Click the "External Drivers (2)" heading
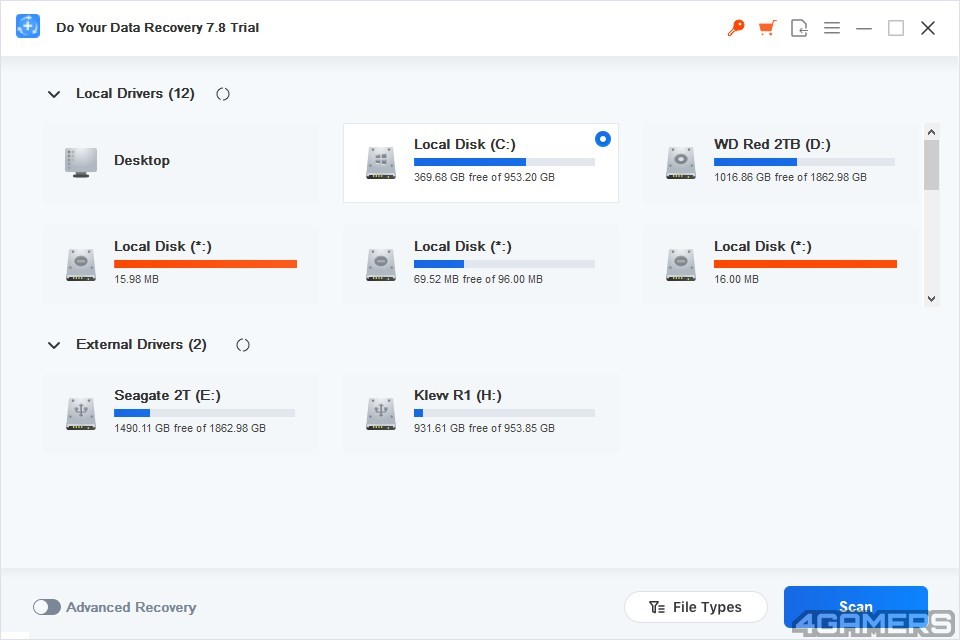Image resolution: width=960 pixels, height=640 pixels. (141, 345)
